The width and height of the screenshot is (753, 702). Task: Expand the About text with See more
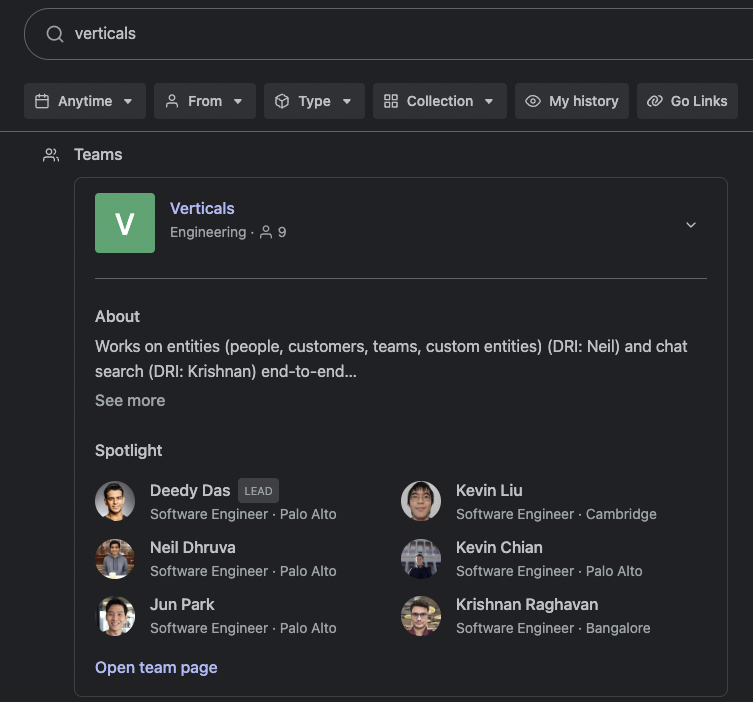[x=130, y=400]
